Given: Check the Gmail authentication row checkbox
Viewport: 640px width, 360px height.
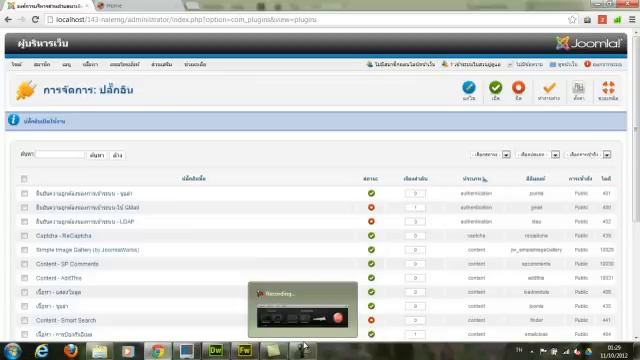Looking at the screenshot, I should (x=24, y=207).
